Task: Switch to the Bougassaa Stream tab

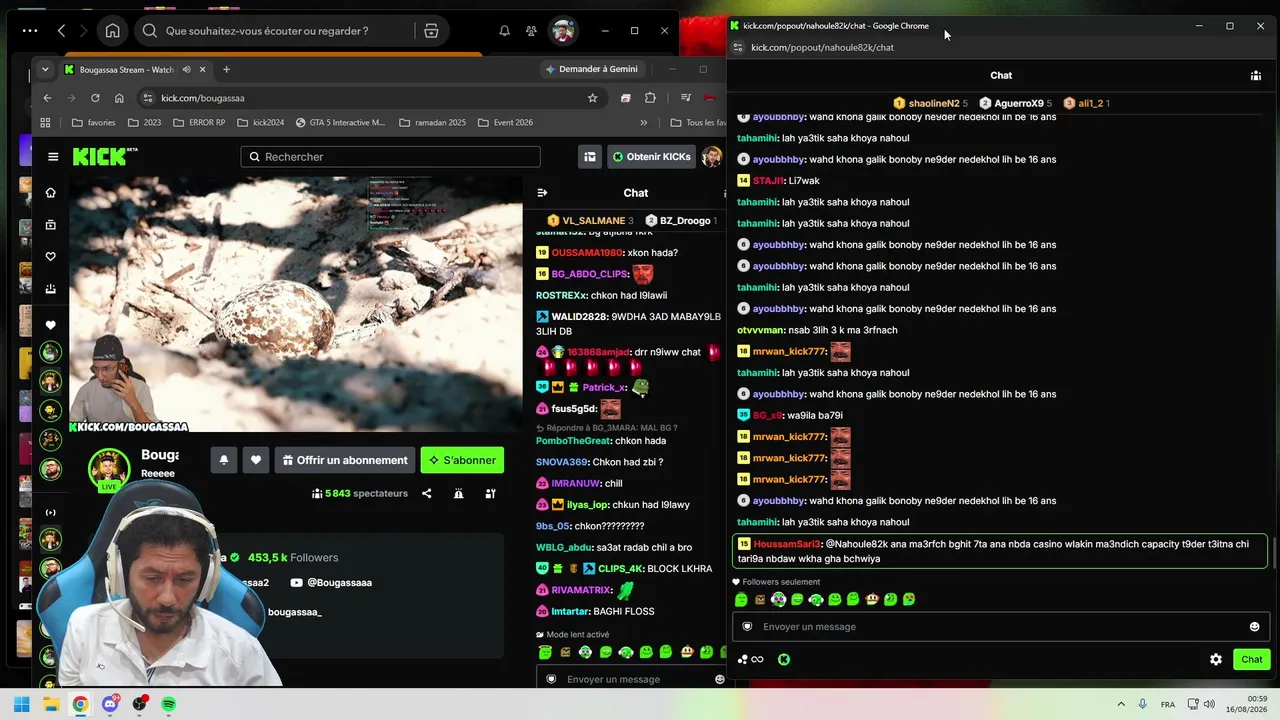Action: (x=126, y=70)
